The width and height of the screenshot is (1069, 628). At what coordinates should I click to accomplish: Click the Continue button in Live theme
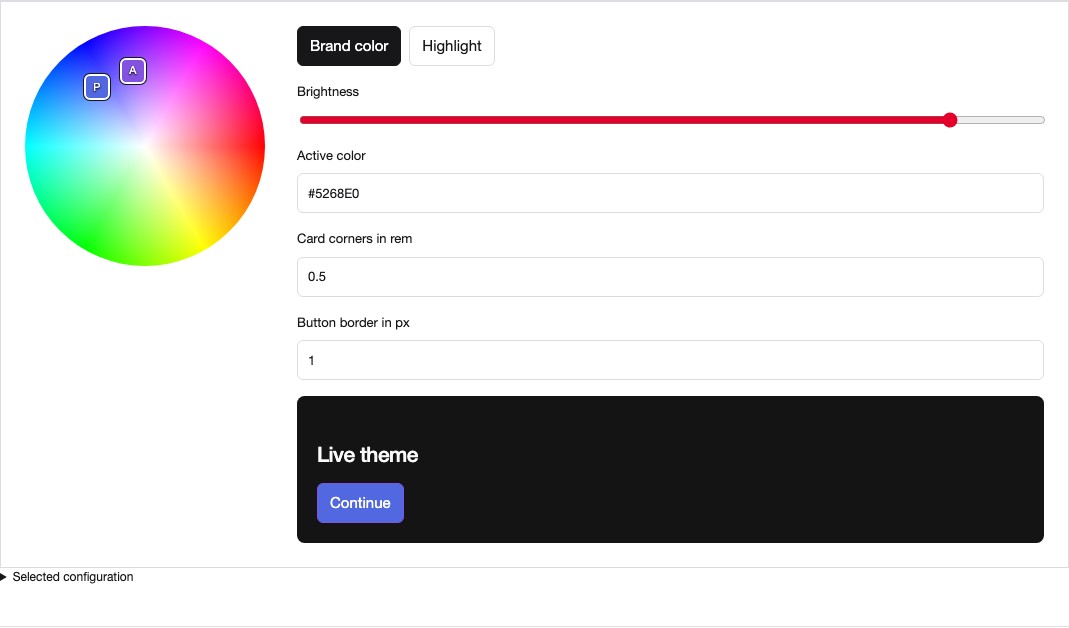(x=360, y=503)
